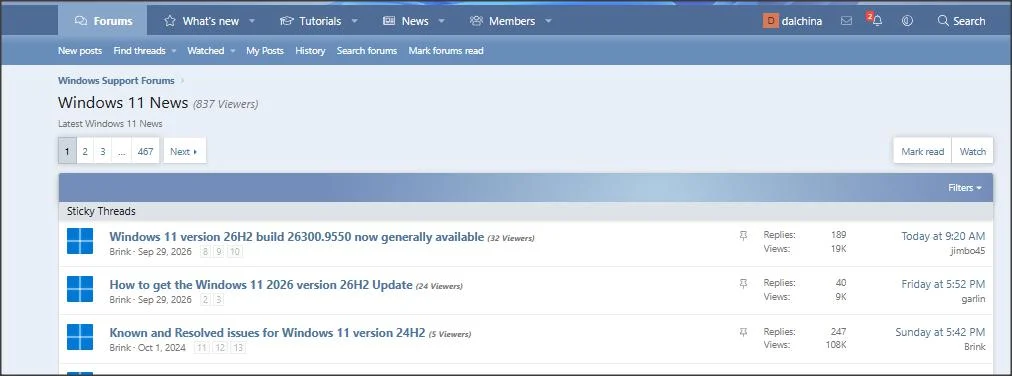Image resolution: width=1012 pixels, height=376 pixels.
Task: Open the page jump ellipsis
Action: (121, 151)
